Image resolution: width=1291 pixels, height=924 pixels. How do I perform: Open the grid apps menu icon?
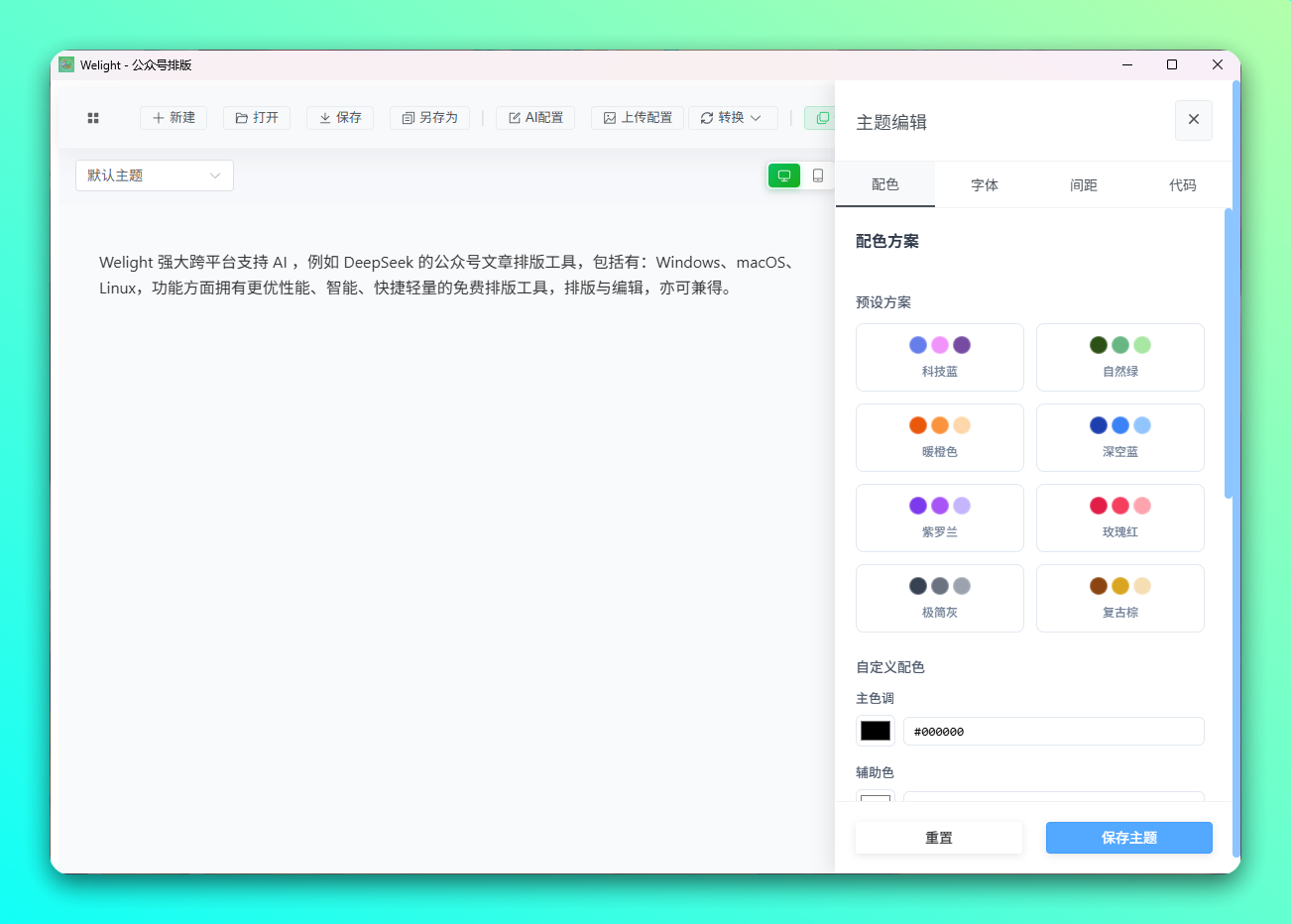(93, 118)
